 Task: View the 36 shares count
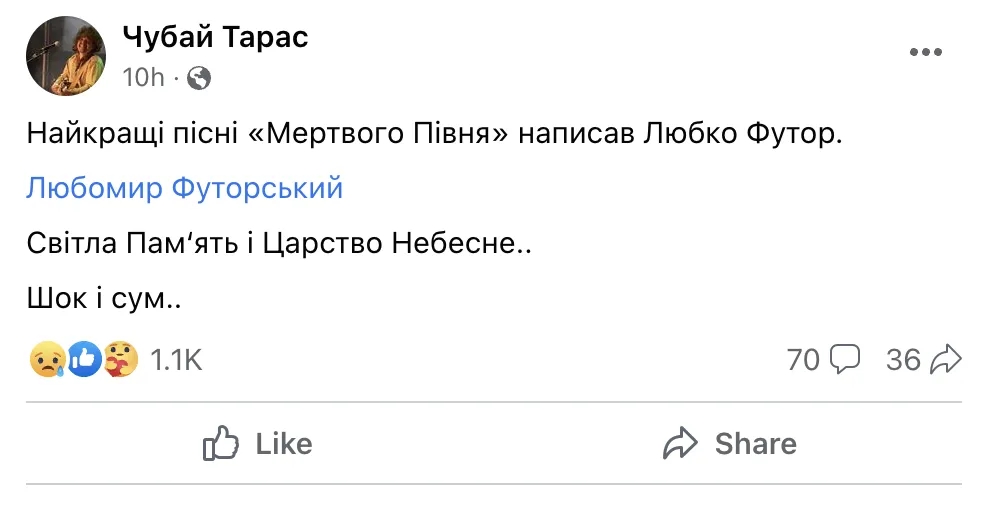pyautogui.click(x=903, y=359)
